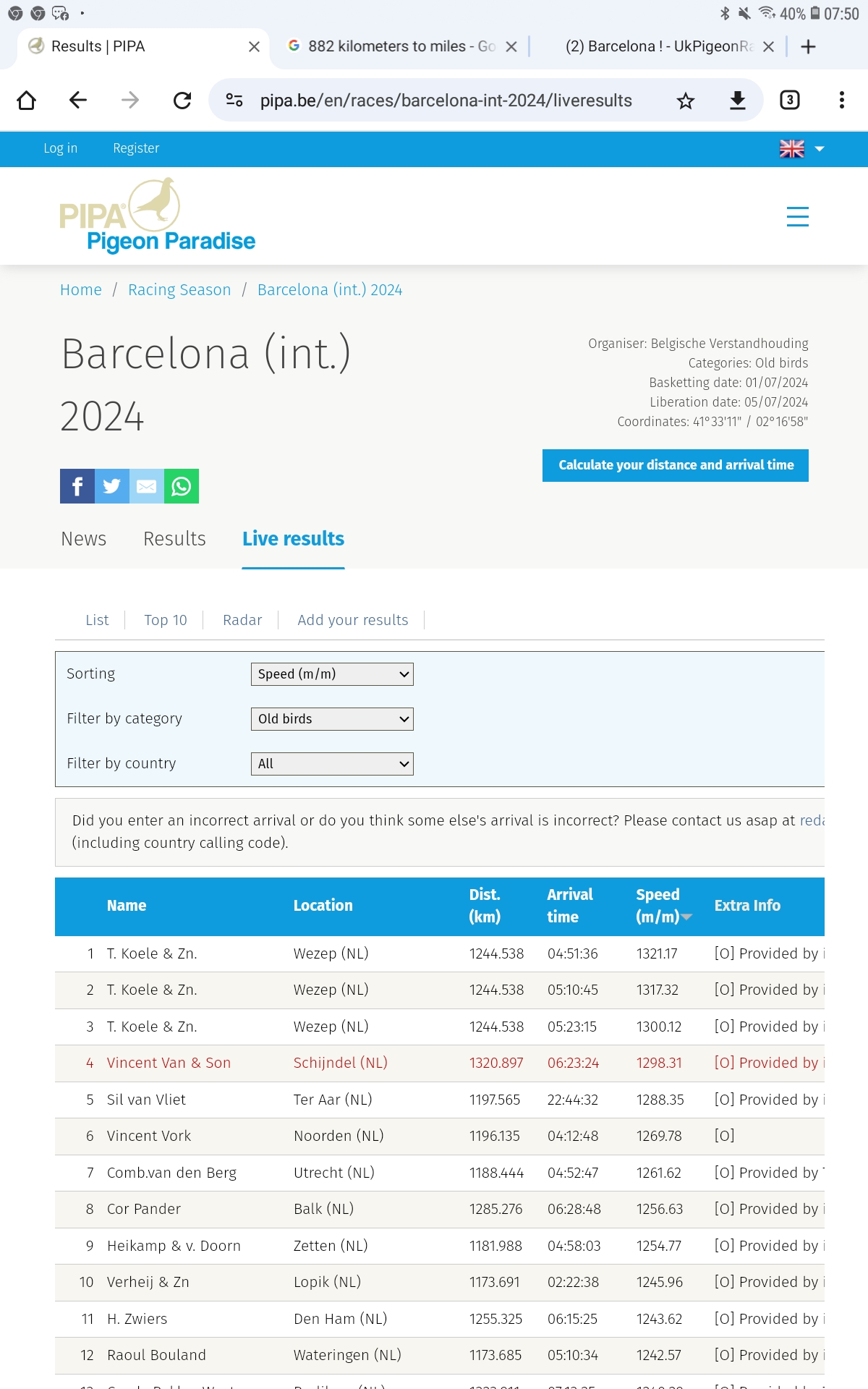Share by email envelope icon

pos(147,486)
